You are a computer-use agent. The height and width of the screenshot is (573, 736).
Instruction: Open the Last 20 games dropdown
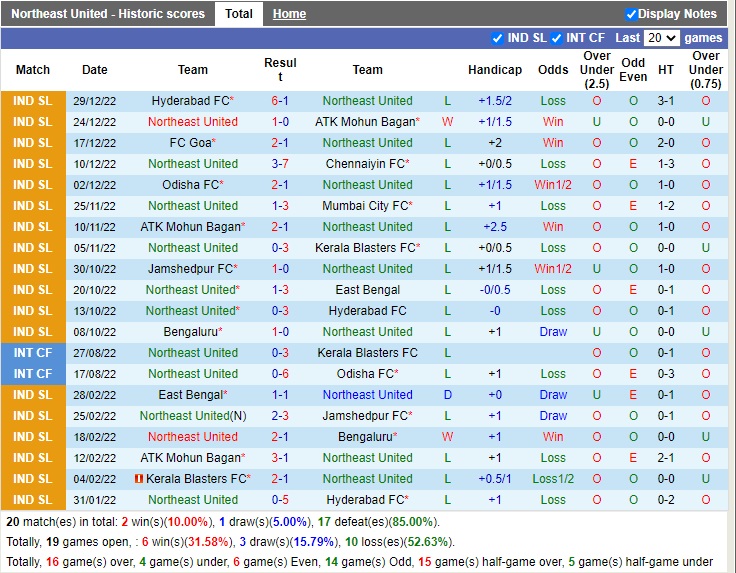(661, 38)
